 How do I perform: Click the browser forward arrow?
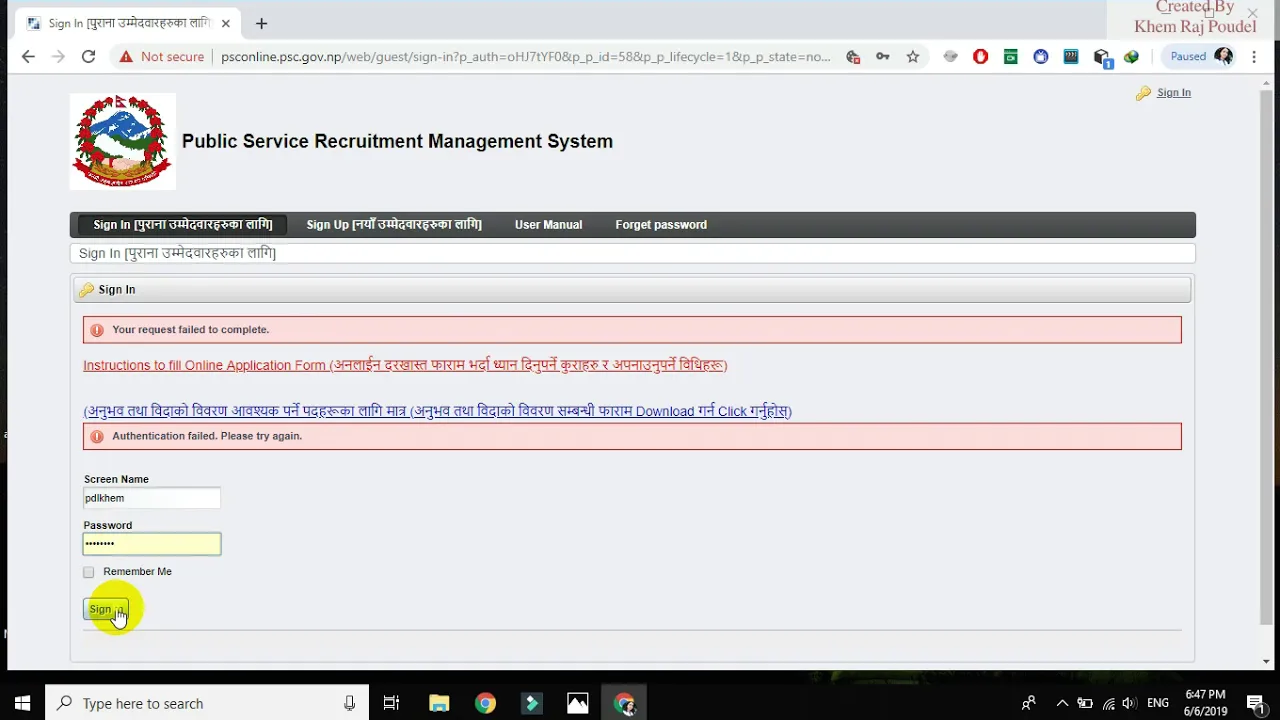click(58, 57)
